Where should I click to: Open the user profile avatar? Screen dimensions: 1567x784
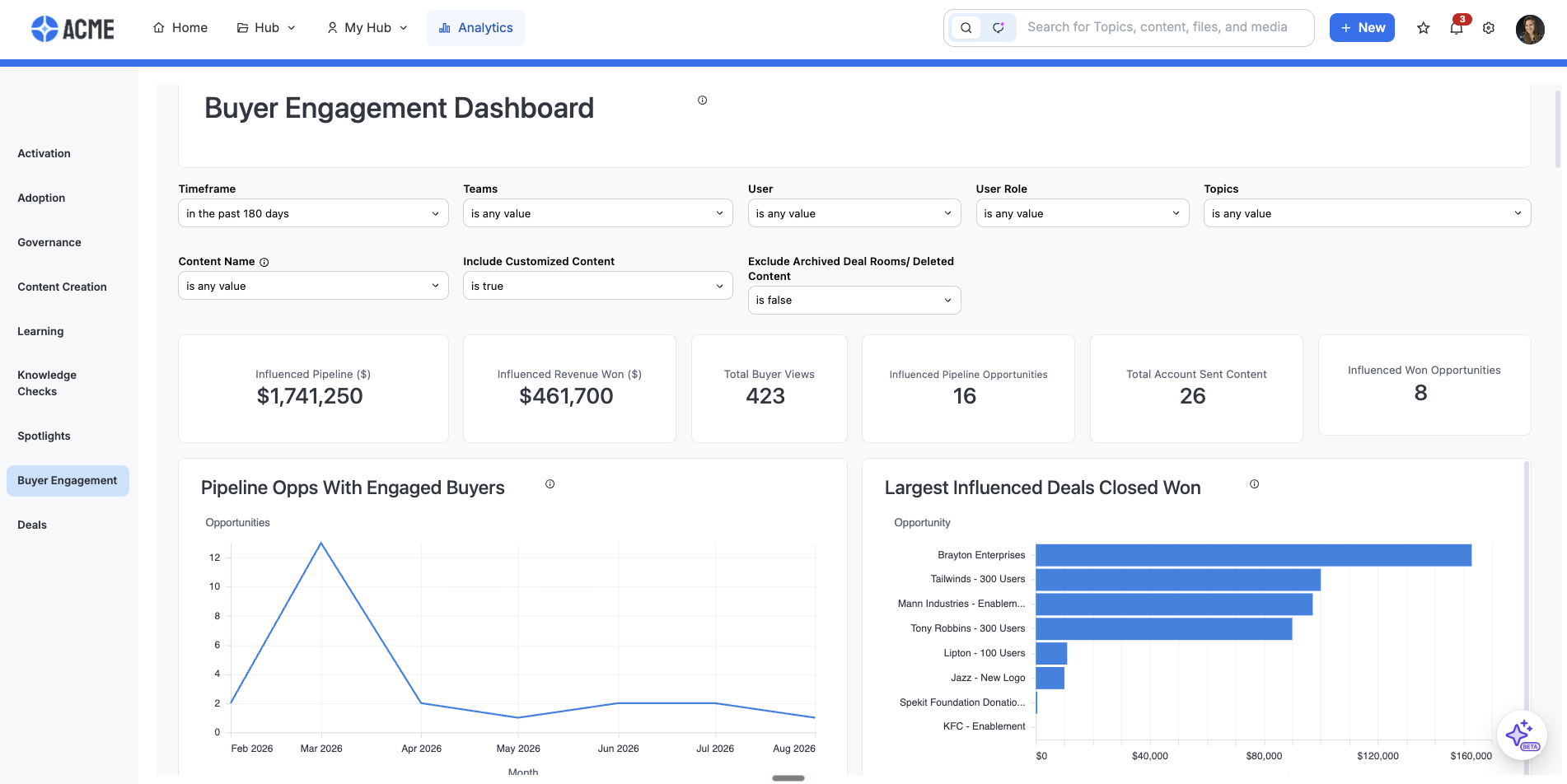(x=1530, y=29)
